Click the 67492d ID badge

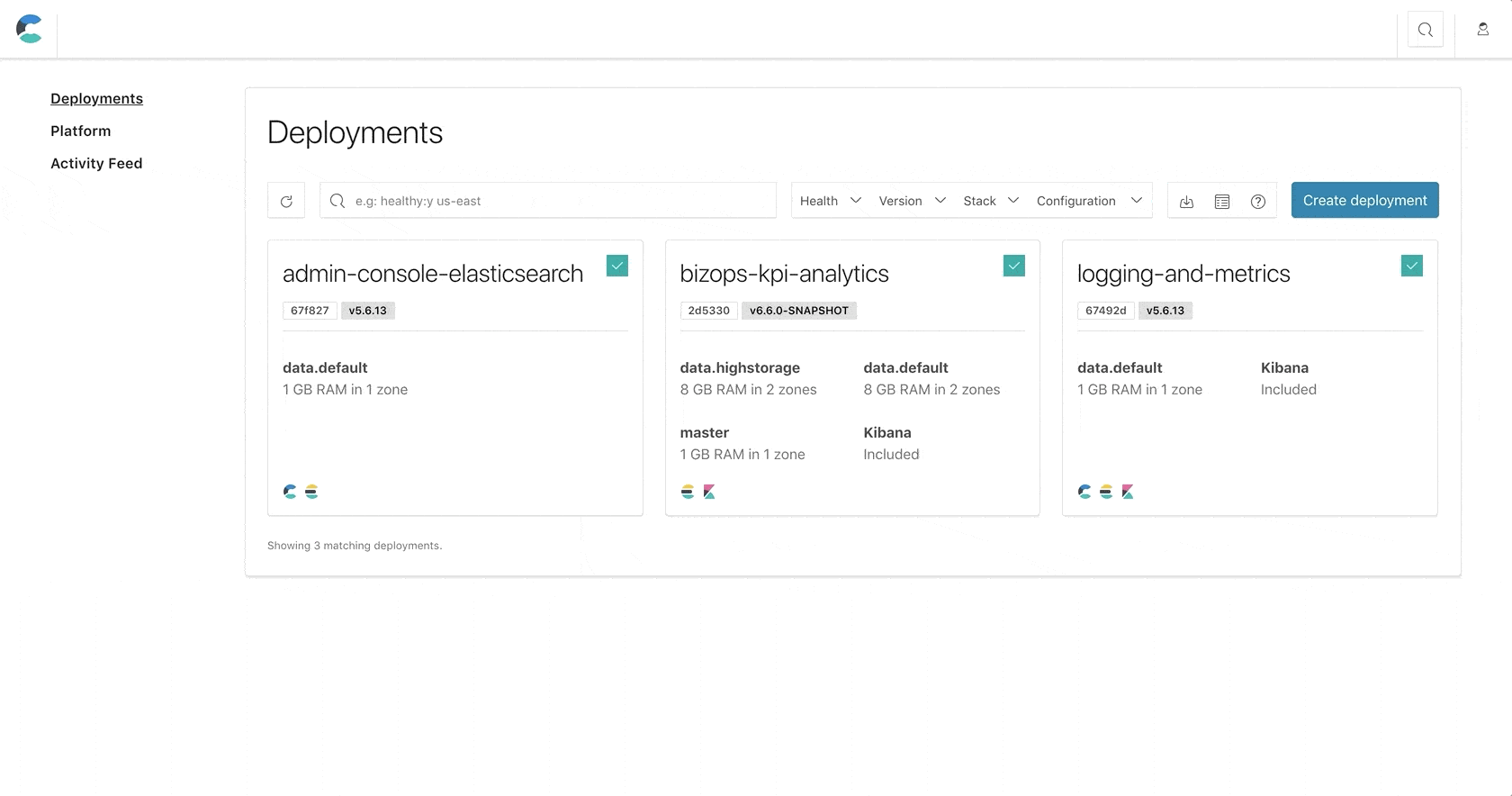tap(1106, 311)
